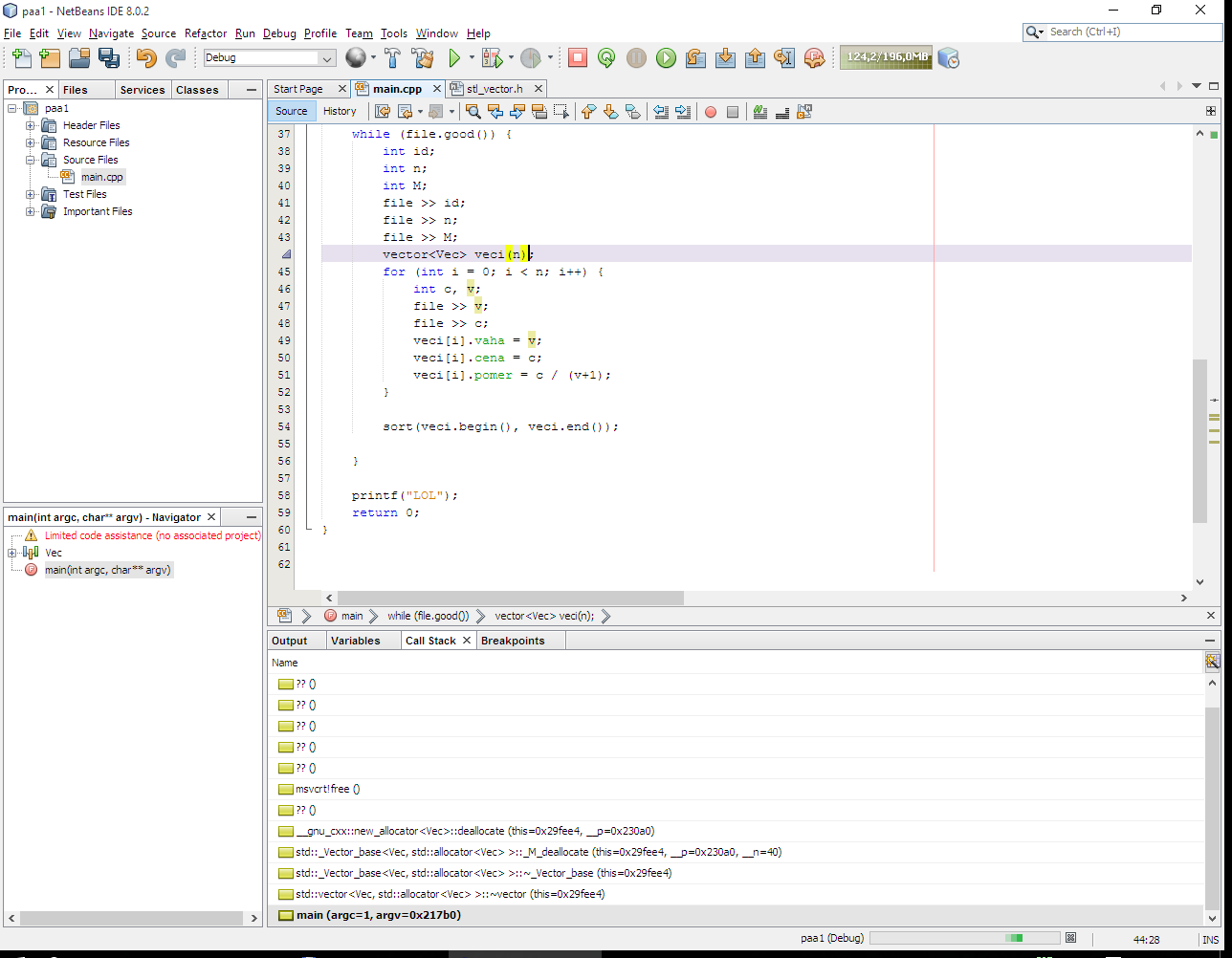Image resolution: width=1232 pixels, height=958 pixels.
Task: Click the New File toolbar icon
Action: pos(21,58)
